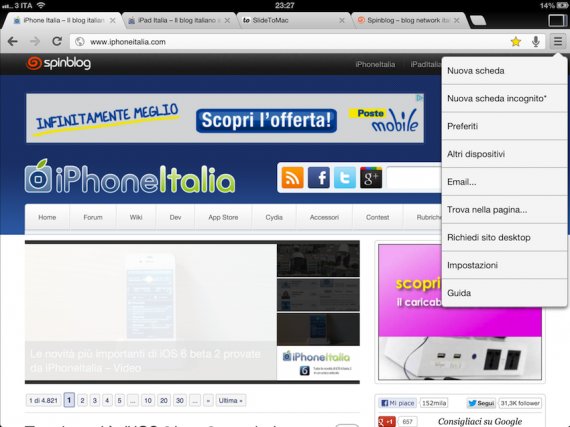Click the » next page button

(208, 400)
